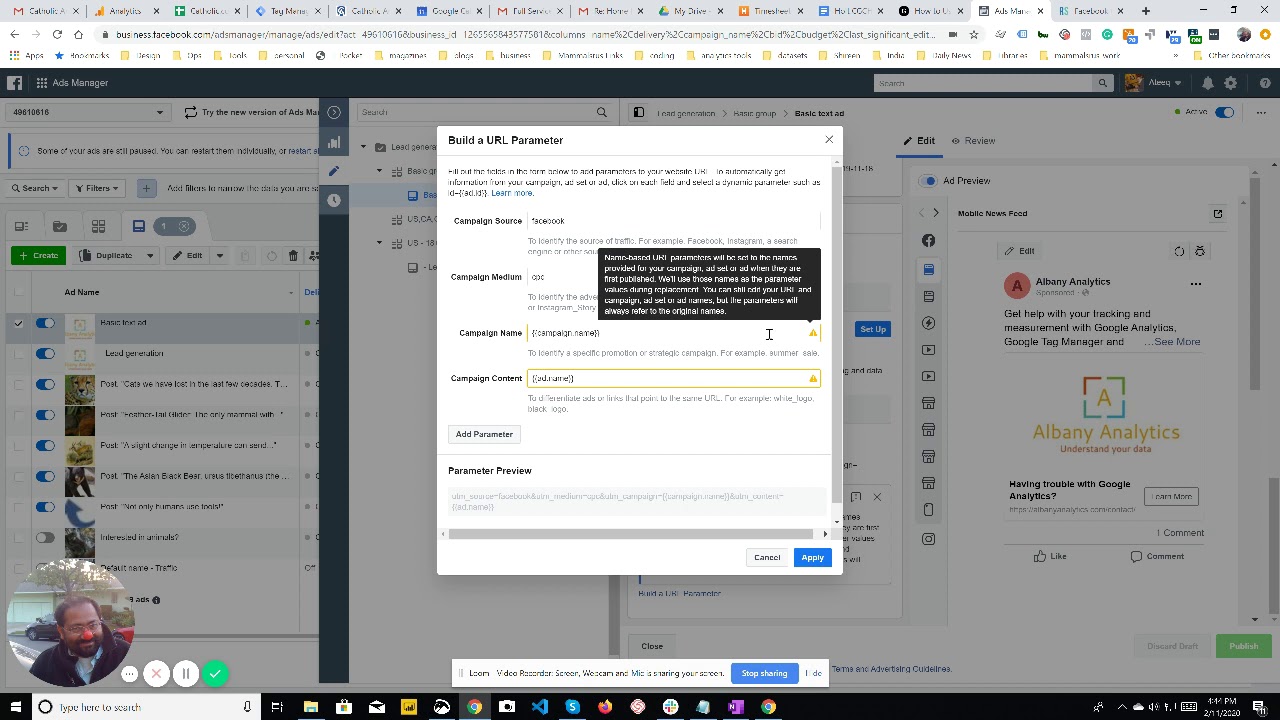This screenshot has height=720, width=1280.
Task: Collapse the Lead generation campaign tree node
Action: (x=364, y=147)
